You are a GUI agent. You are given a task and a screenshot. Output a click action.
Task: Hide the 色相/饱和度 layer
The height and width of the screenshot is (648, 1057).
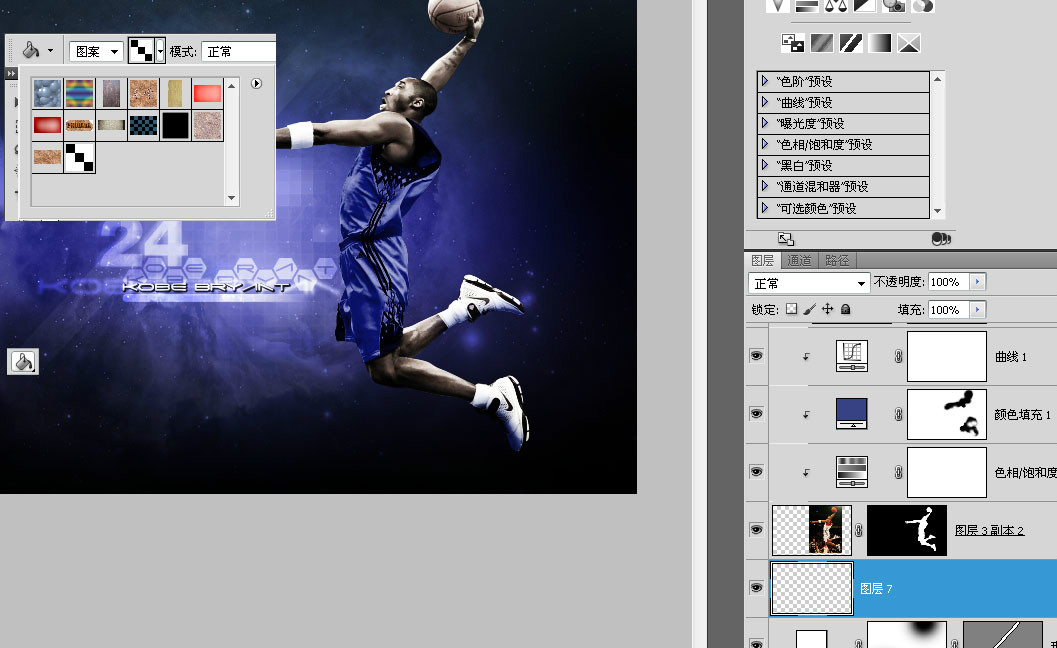[756, 471]
